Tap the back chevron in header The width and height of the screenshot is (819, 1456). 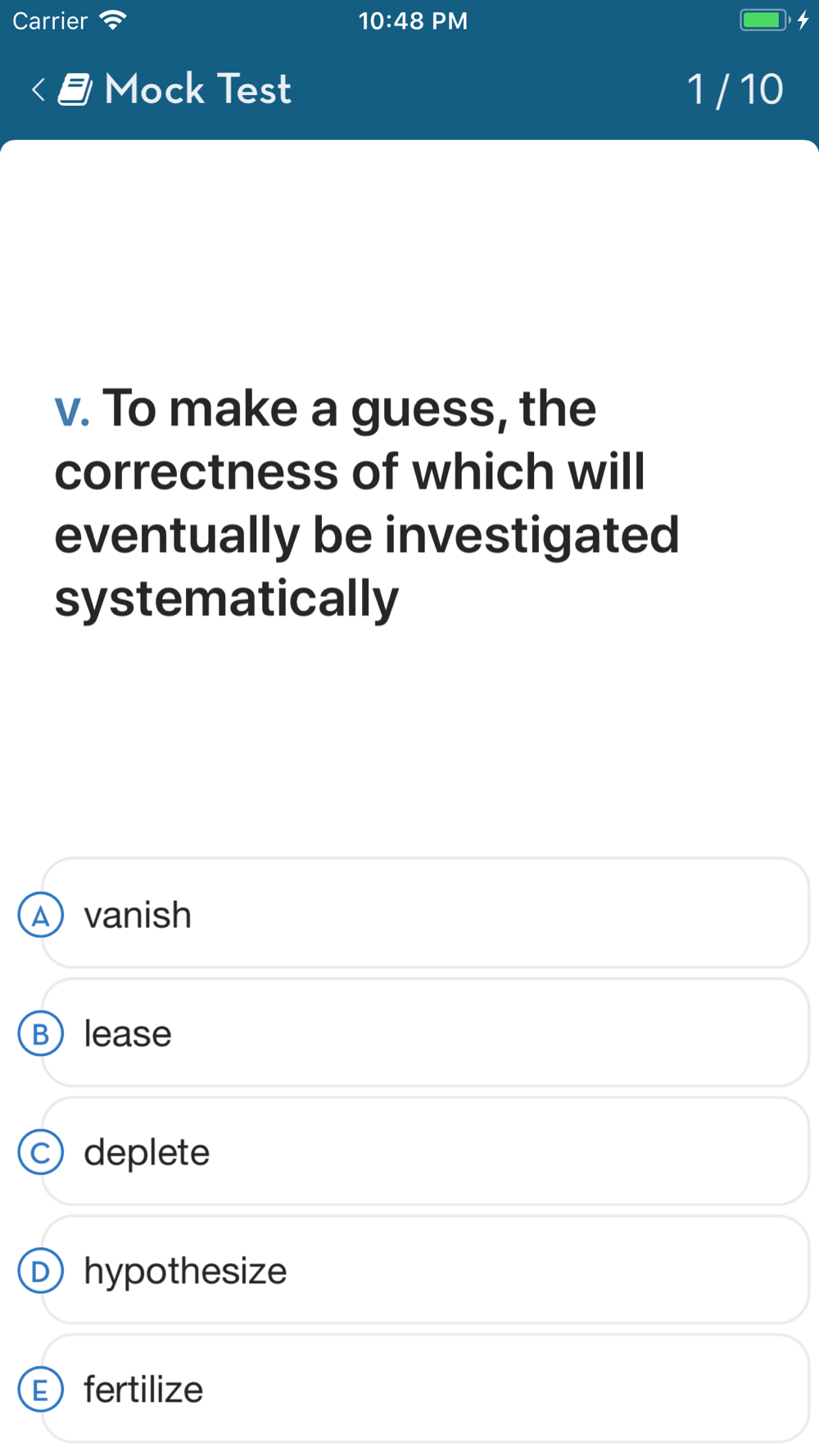[38, 89]
